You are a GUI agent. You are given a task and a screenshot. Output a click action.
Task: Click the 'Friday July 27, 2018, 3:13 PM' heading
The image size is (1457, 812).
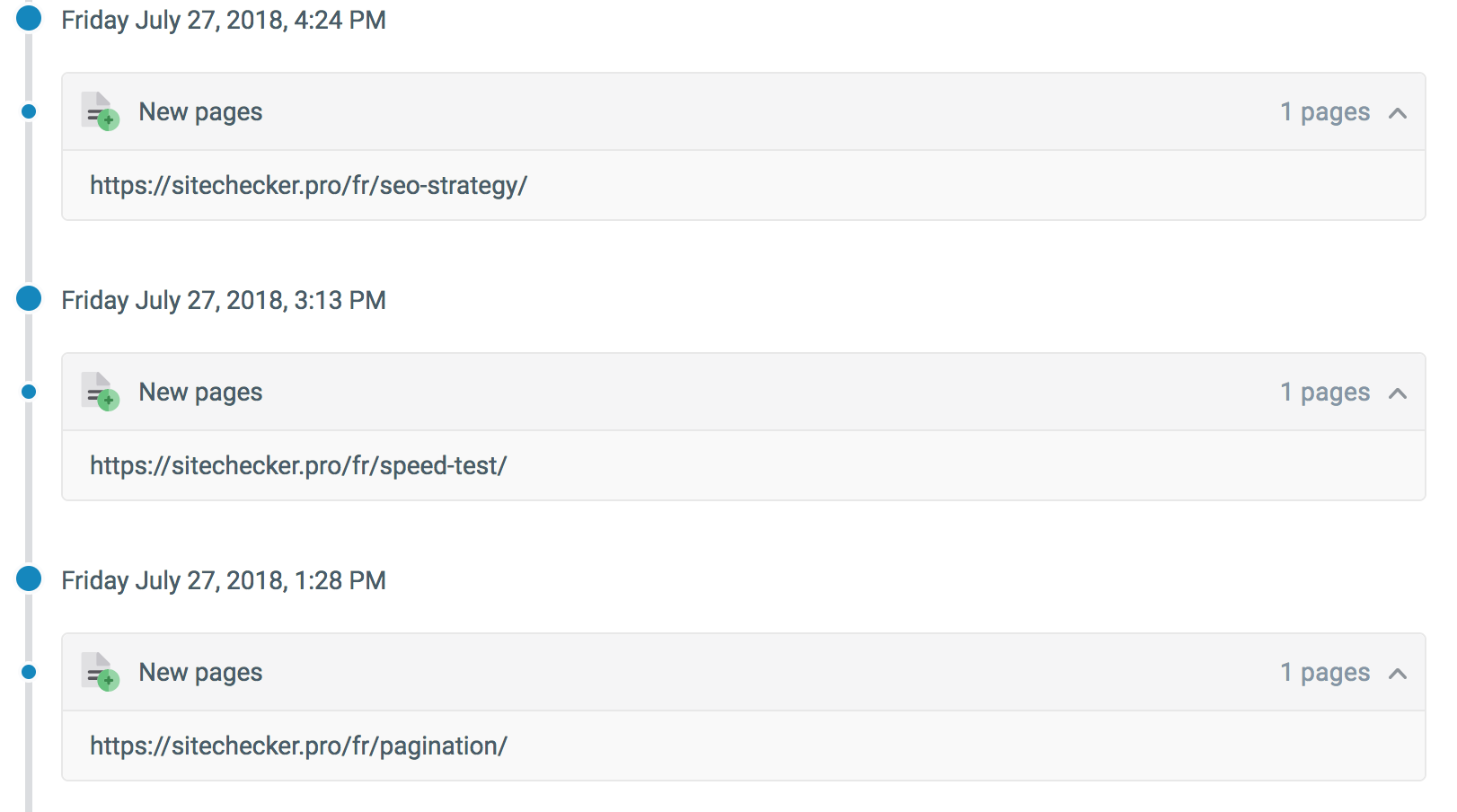coord(224,300)
